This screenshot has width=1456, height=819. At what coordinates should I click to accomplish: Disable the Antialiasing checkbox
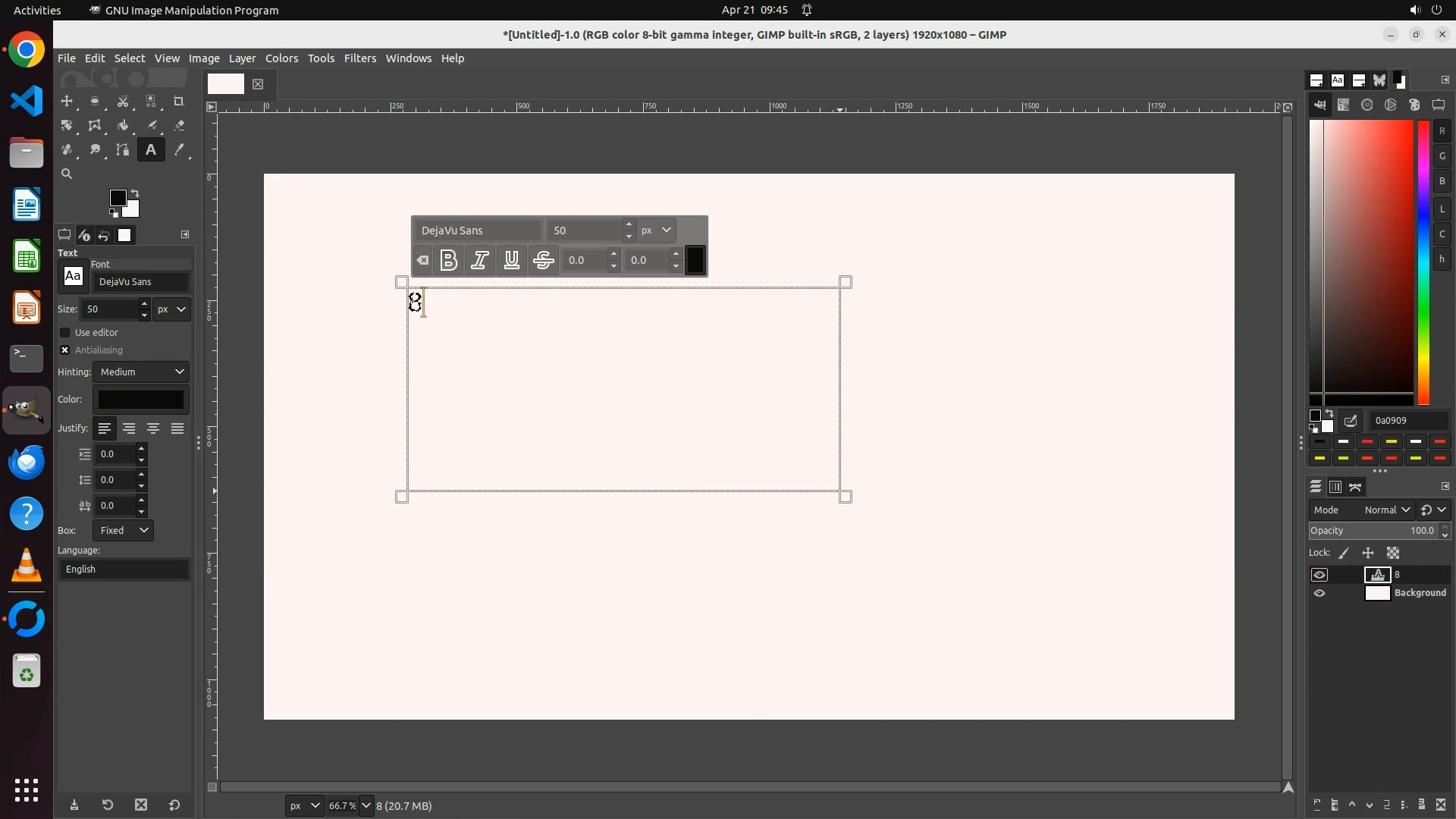[x=65, y=350]
